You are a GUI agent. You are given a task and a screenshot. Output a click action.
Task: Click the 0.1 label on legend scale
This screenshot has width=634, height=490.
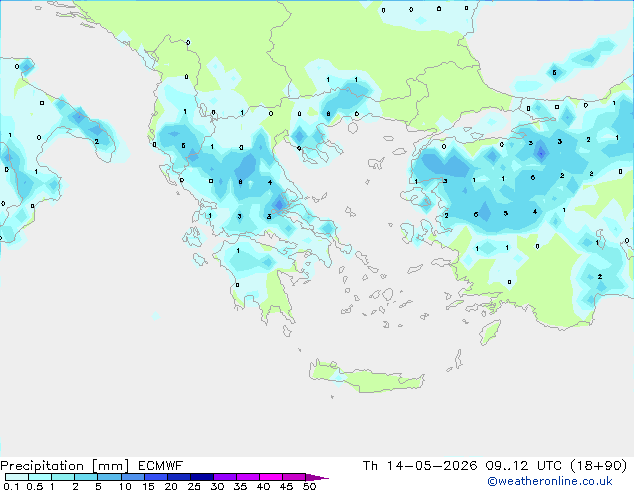11,486
